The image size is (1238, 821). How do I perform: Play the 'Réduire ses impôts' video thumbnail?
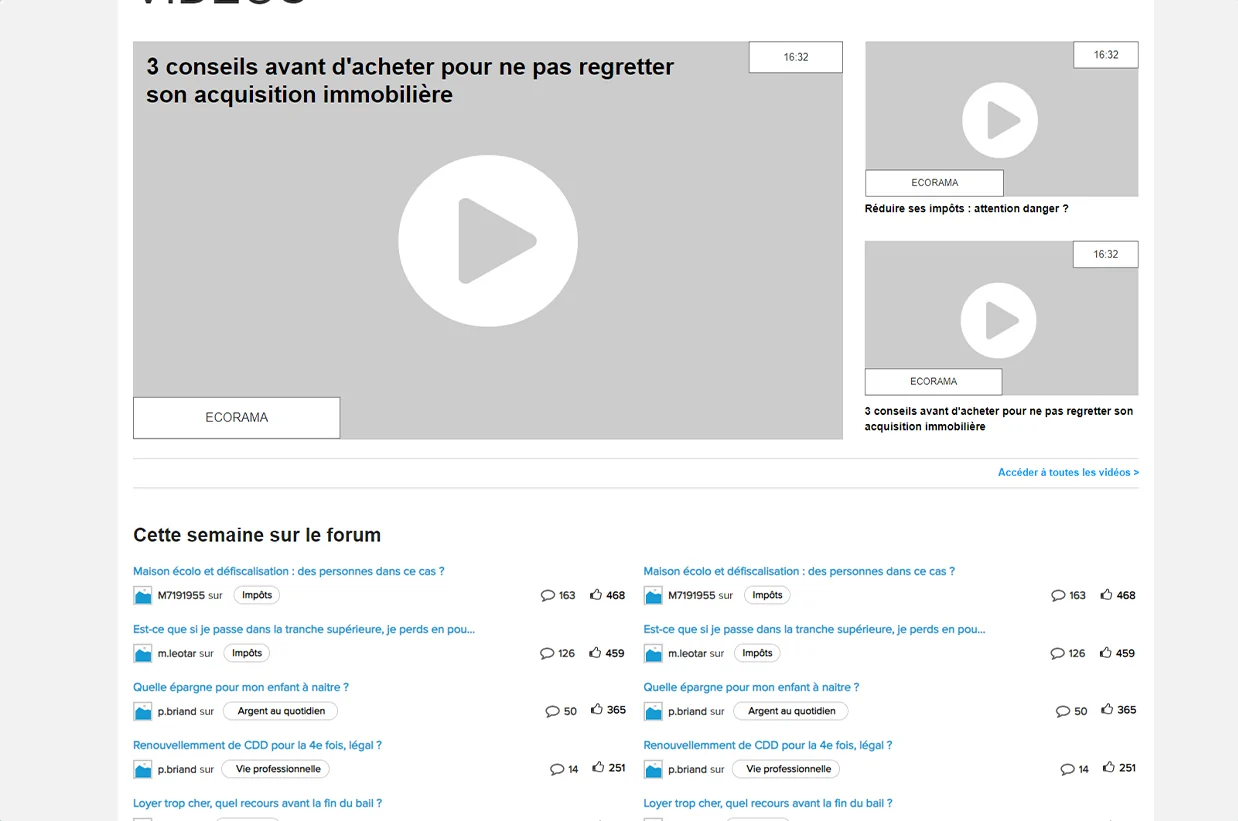point(1000,120)
